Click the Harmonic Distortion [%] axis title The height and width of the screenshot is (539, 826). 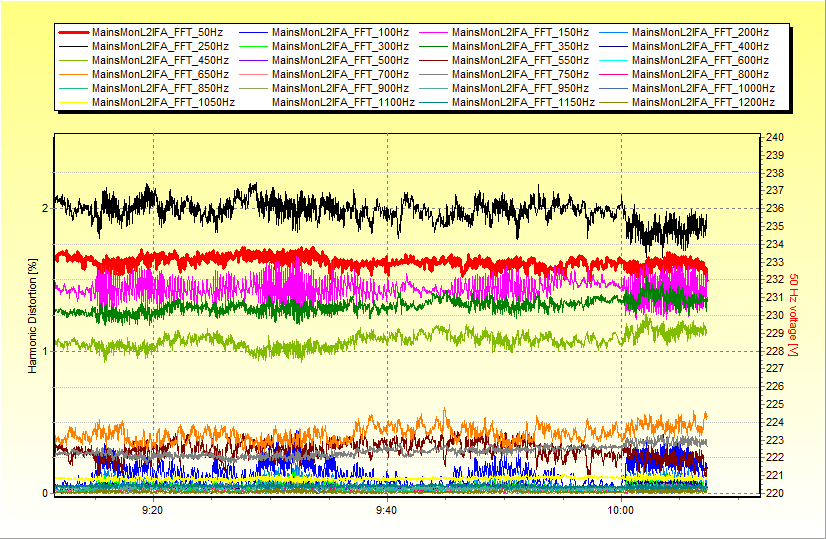coord(33,315)
